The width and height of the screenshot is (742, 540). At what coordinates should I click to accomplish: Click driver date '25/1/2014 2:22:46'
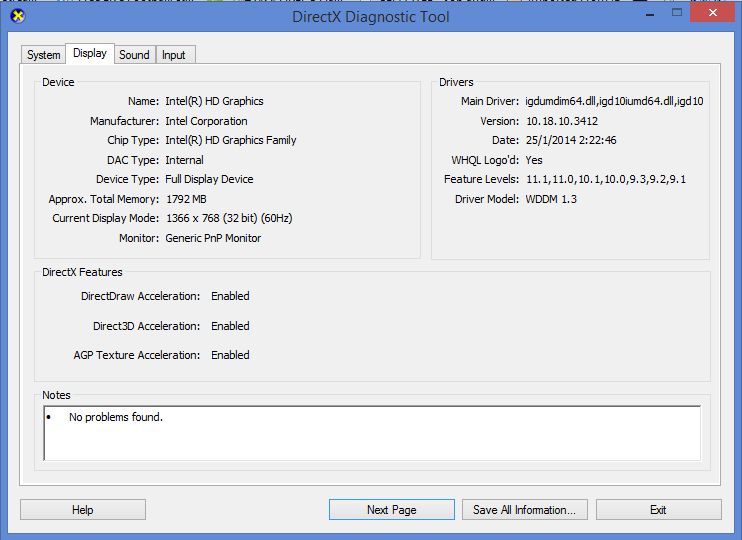point(571,141)
